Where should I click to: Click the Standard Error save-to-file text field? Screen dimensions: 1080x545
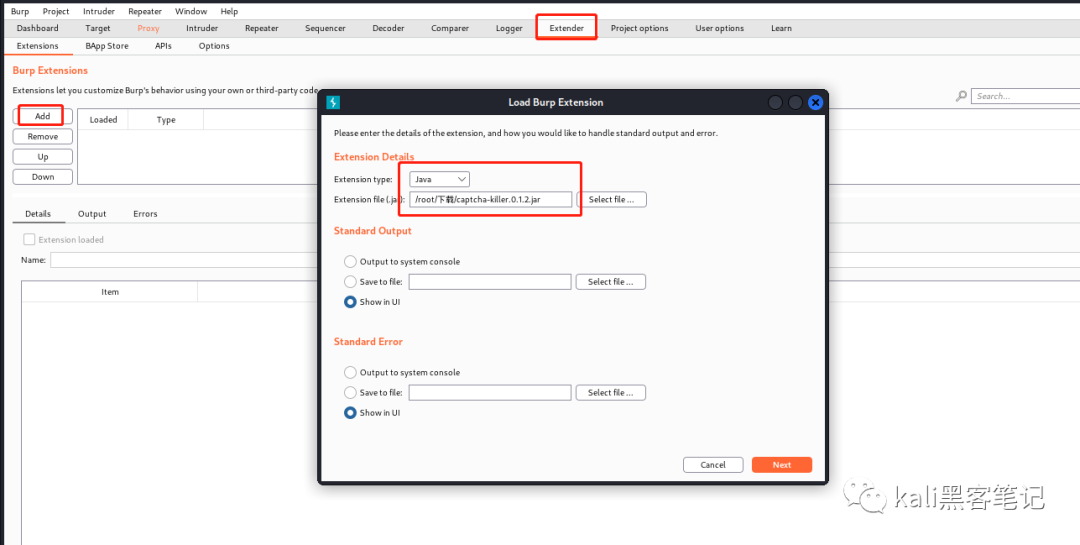click(490, 393)
